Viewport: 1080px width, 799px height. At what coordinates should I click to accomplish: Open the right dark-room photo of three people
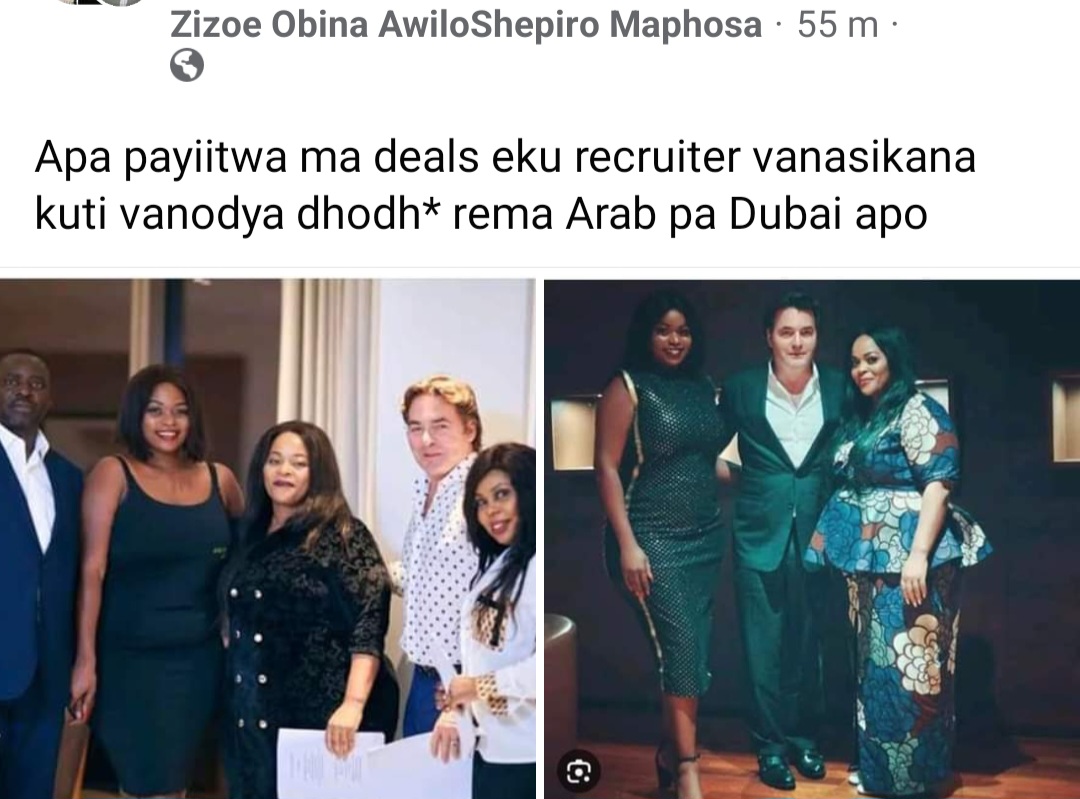812,539
